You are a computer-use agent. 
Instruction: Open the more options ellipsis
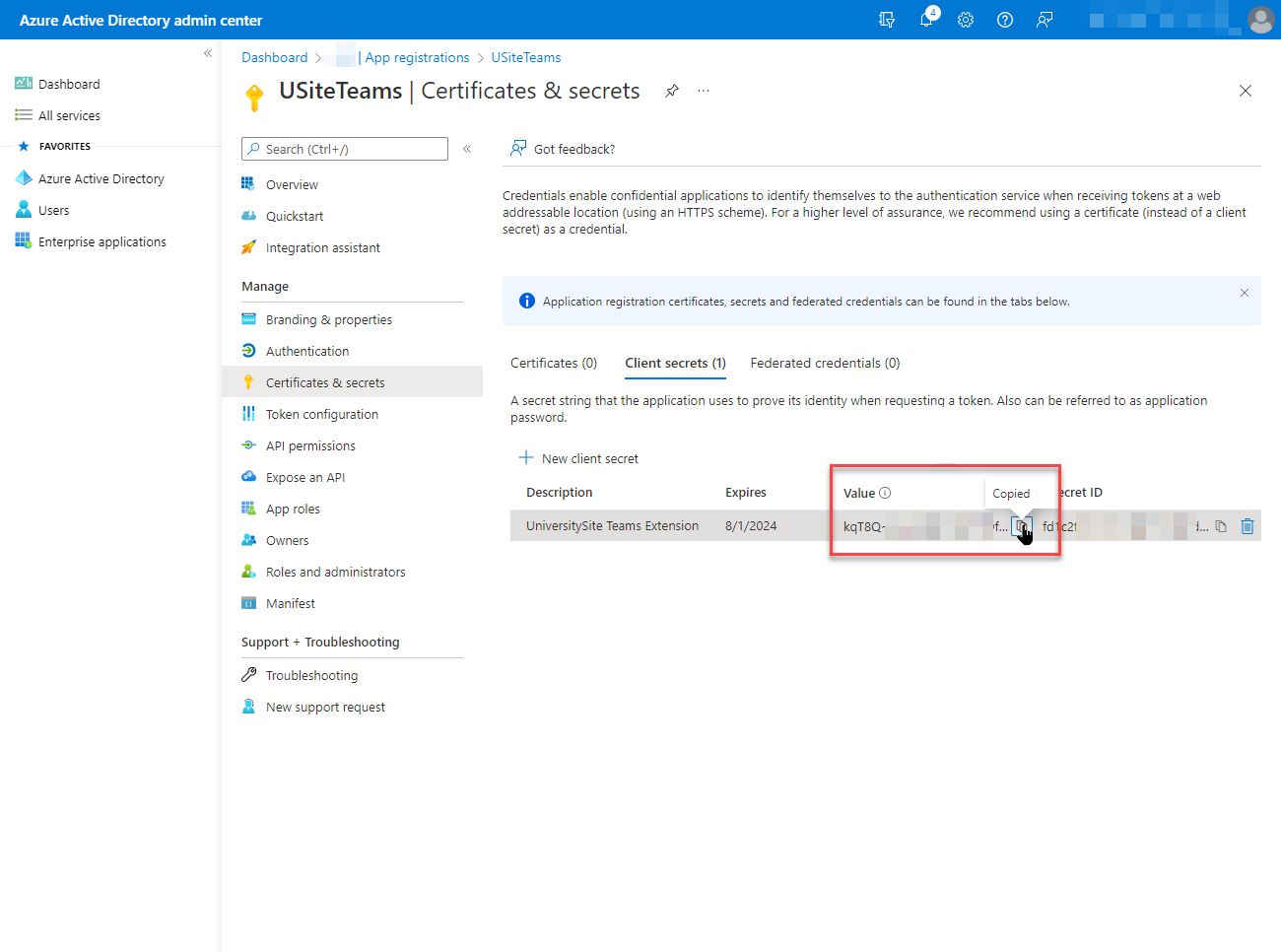(704, 91)
